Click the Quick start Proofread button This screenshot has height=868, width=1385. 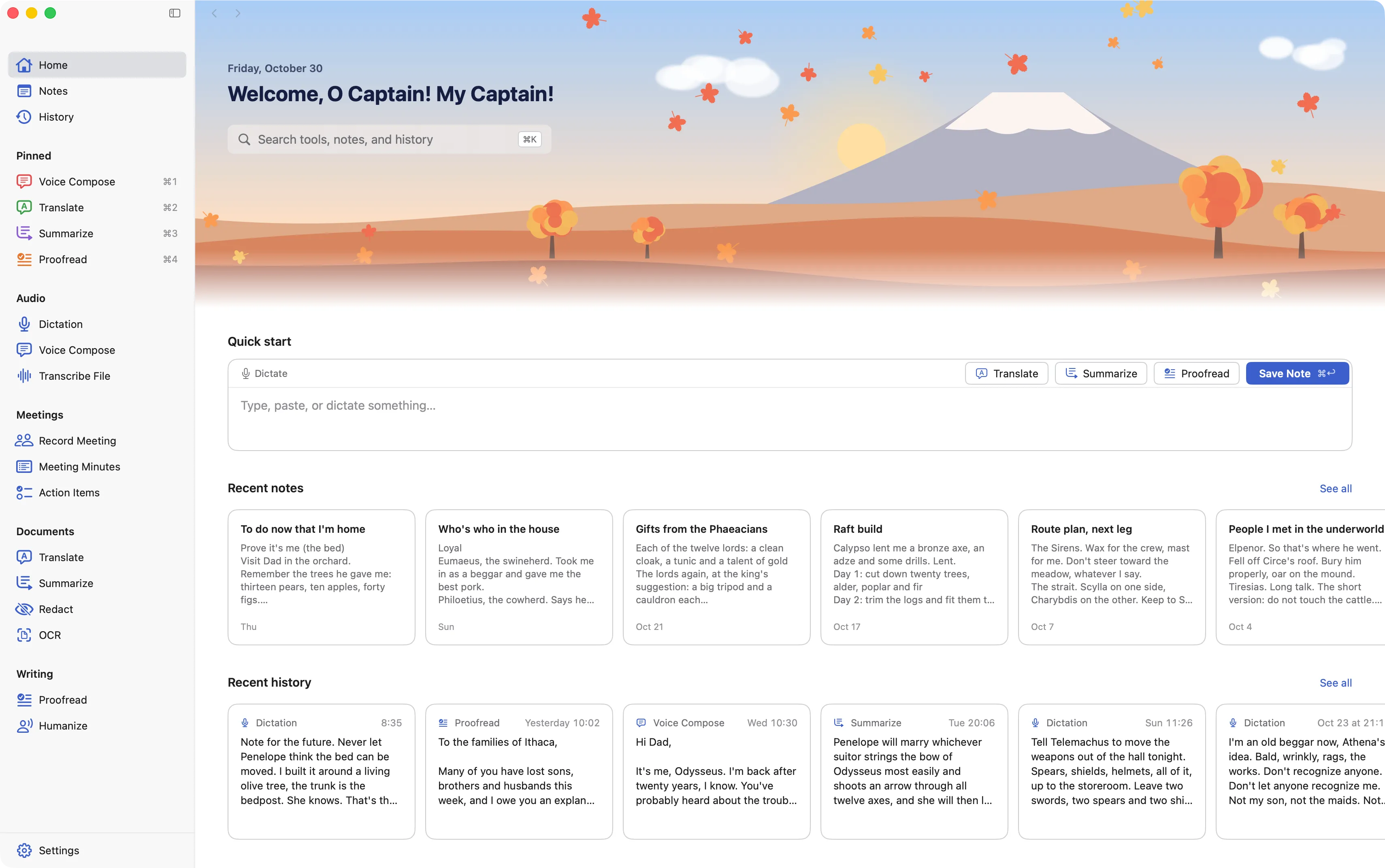click(x=1196, y=373)
